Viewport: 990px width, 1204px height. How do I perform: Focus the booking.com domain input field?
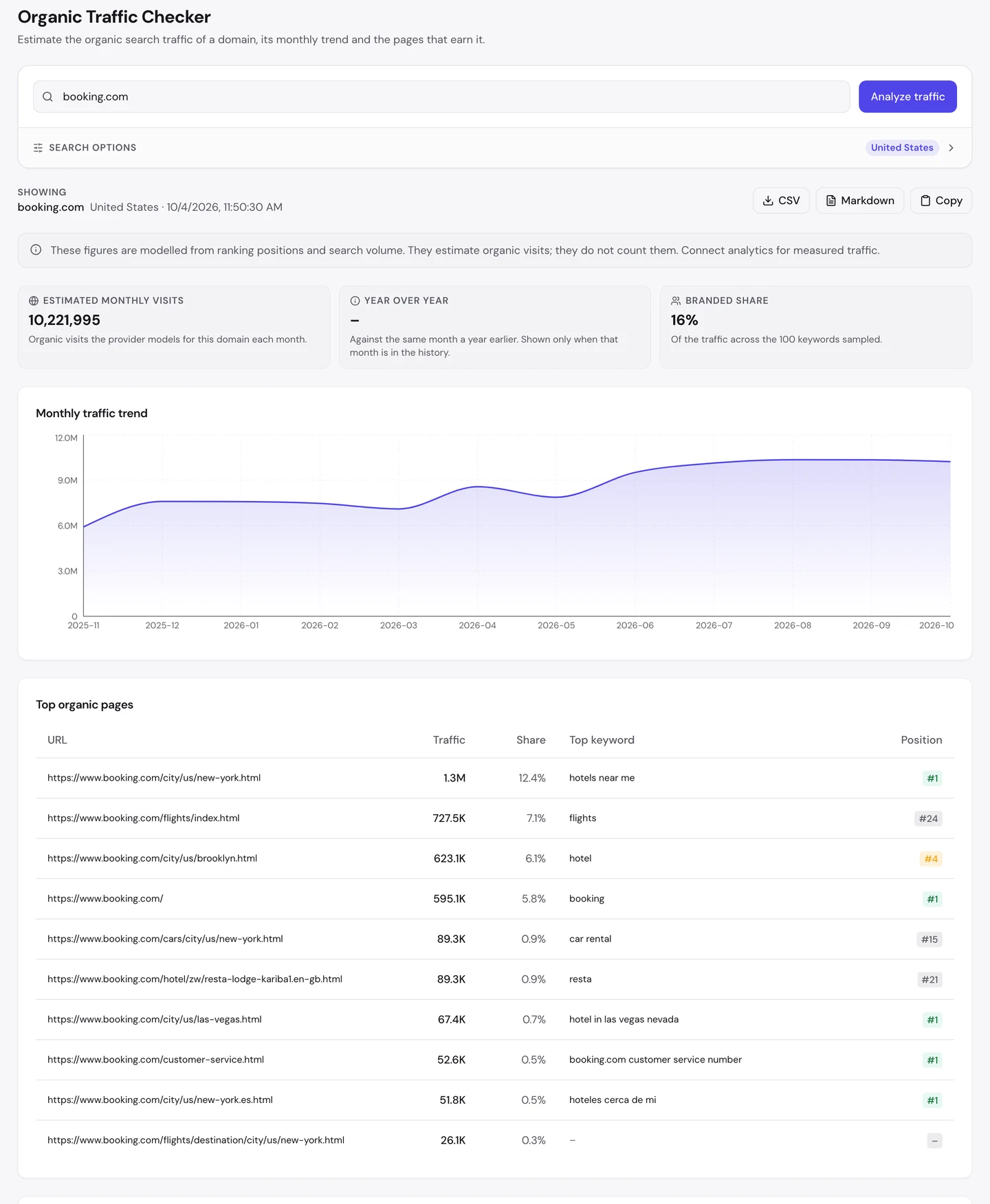(x=441, y=97)
